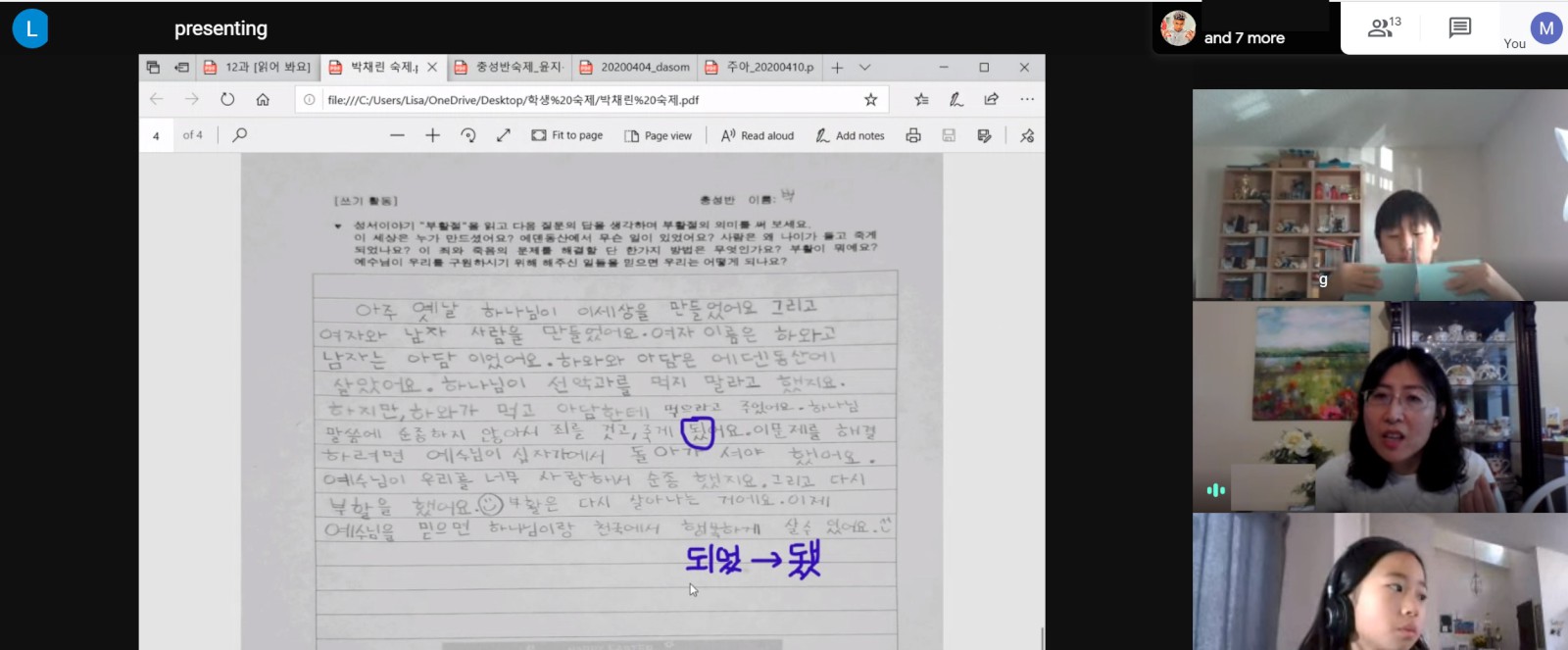Click the PDF search magnifier icon
The height and width of the screenshot is (650, 1568).
click(x=239, y=135)
